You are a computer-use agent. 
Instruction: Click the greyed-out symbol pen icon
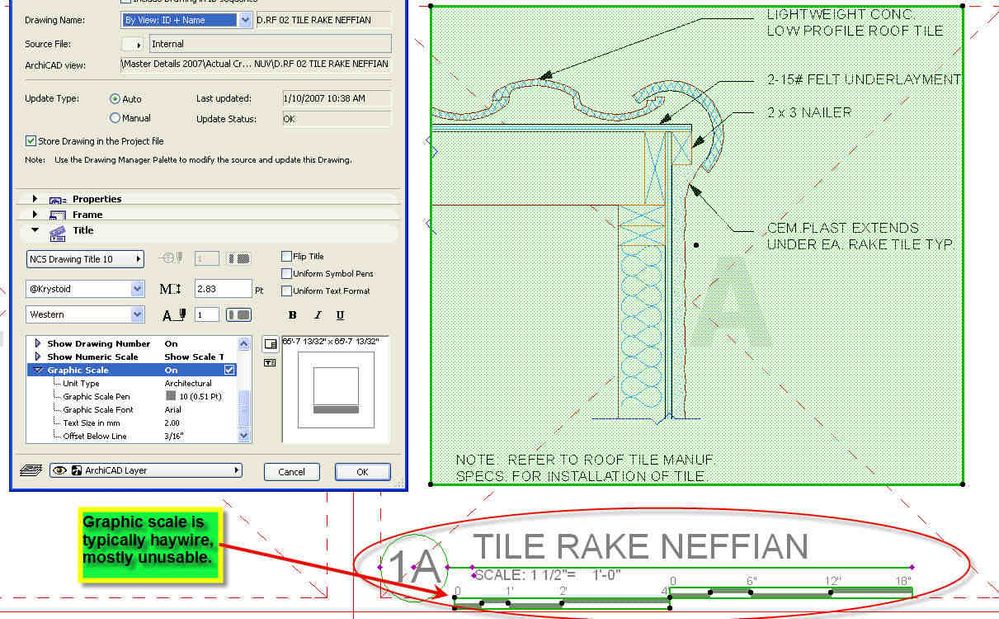(172, 258)
